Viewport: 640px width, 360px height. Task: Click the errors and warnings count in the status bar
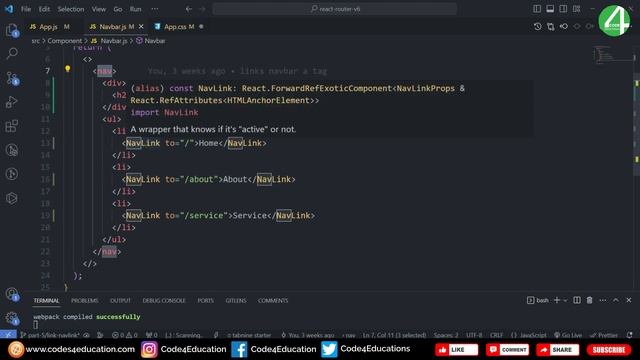pos(124,335)
